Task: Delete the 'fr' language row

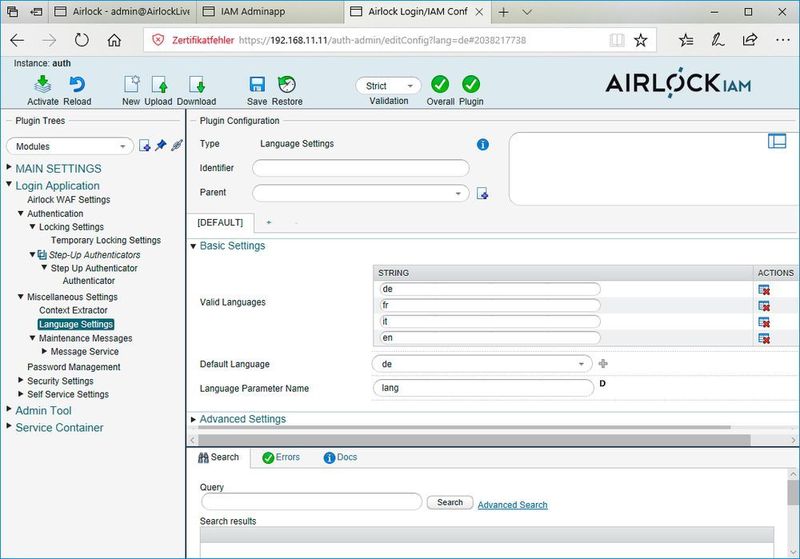Action: point(764,306)
